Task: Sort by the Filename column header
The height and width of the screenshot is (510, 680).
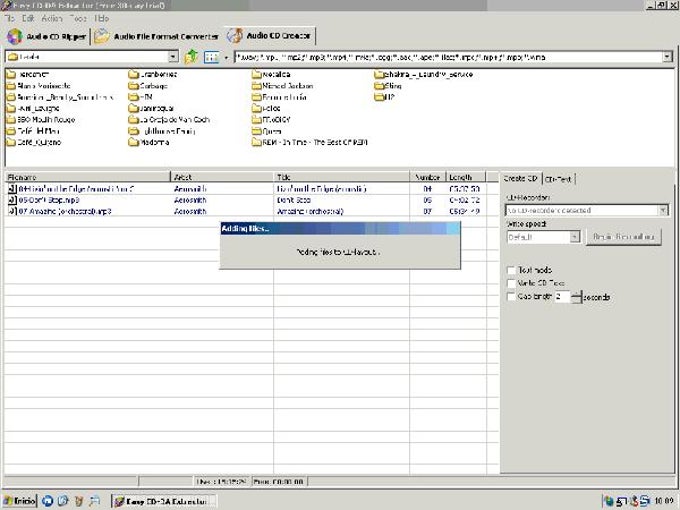Action: point(88,177)
